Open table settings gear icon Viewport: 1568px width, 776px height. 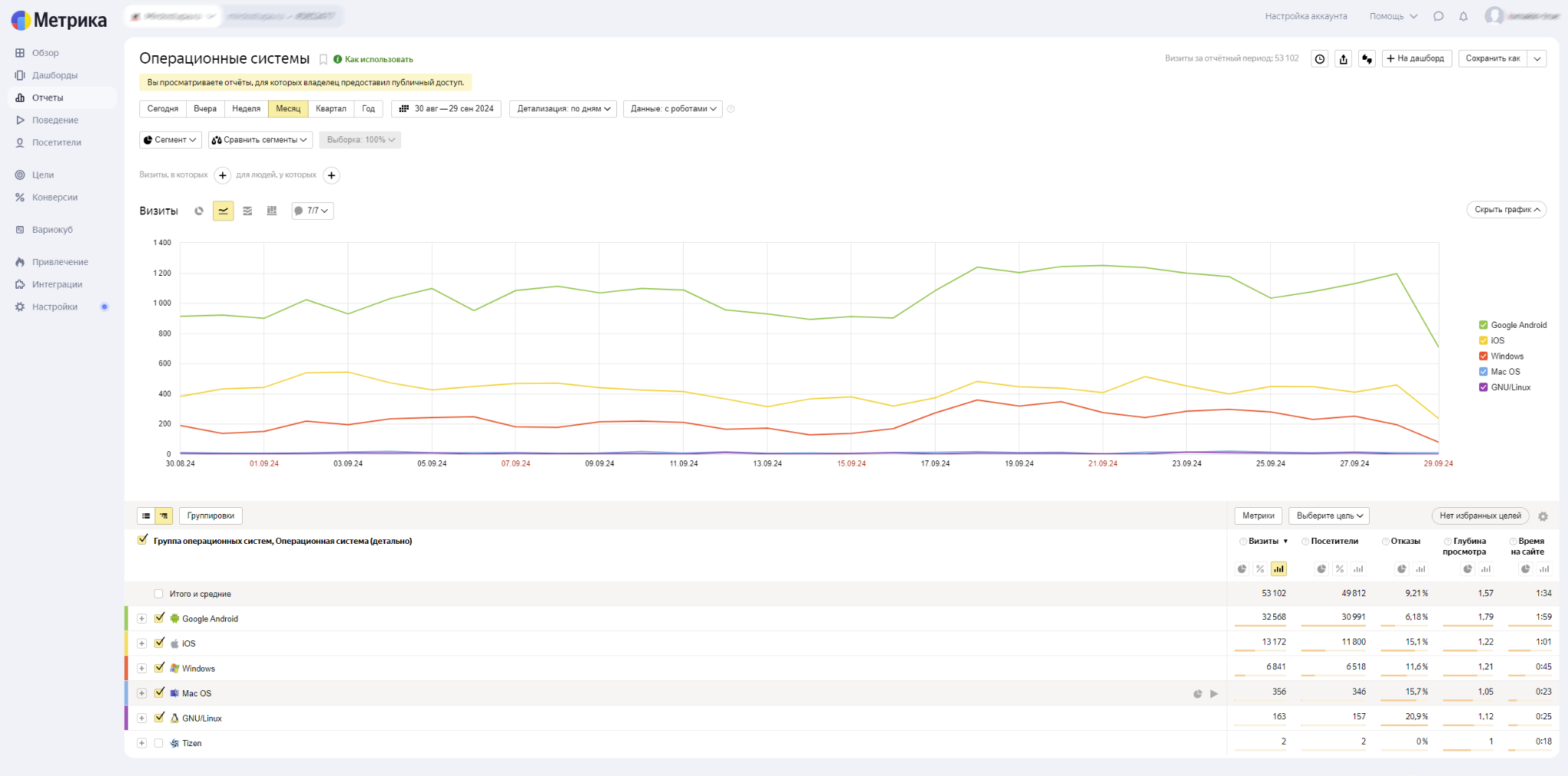(x=1543, y=516)
